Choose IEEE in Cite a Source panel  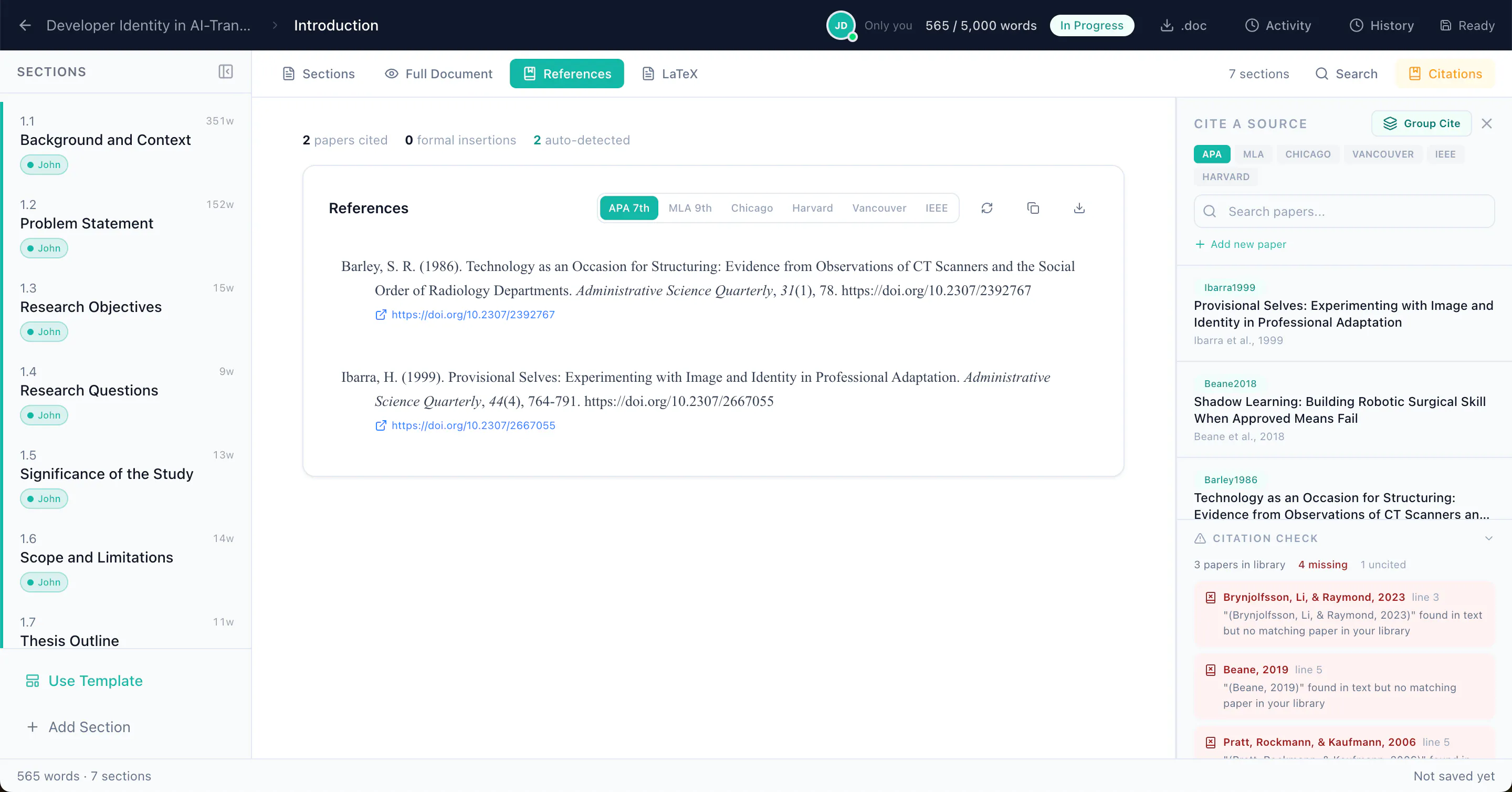point(1445,154)
